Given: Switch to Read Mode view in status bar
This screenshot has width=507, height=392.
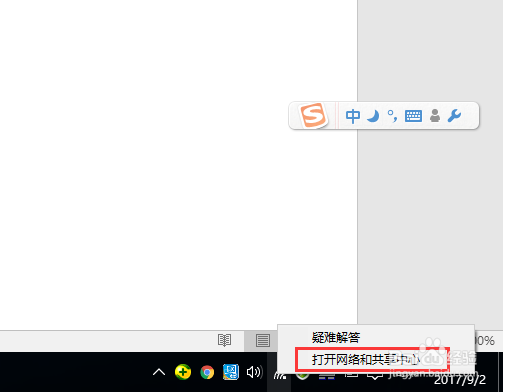Looking at the screenshot, I should (224, 340).
